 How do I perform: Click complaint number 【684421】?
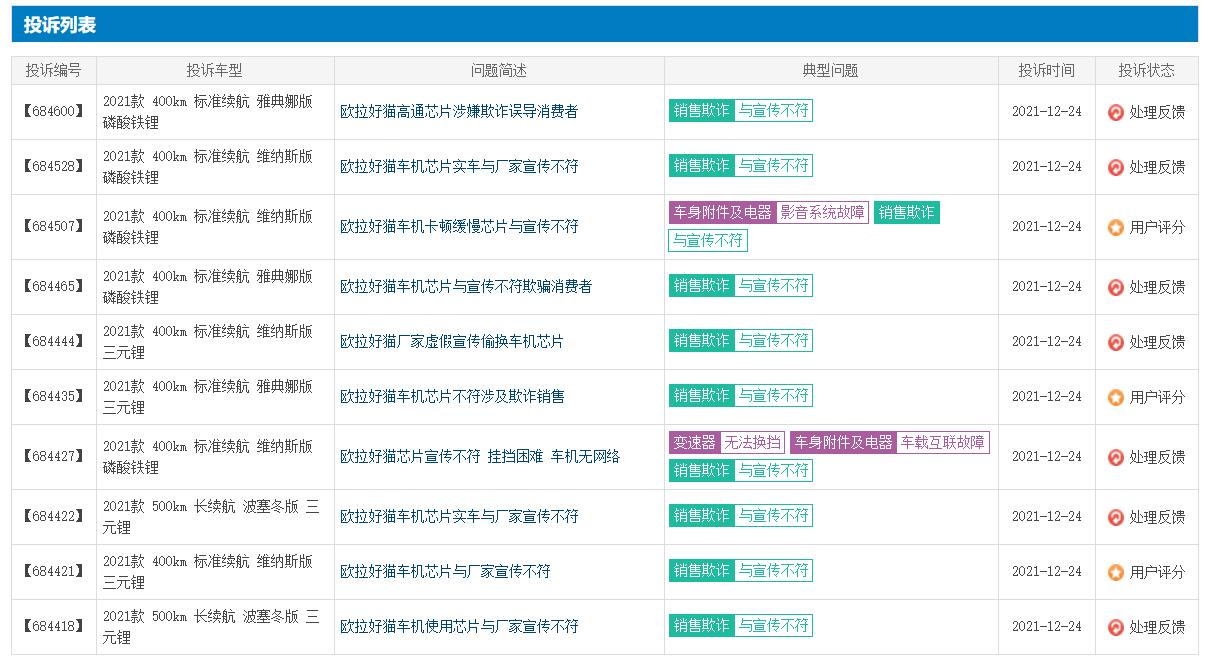[54, 572]
